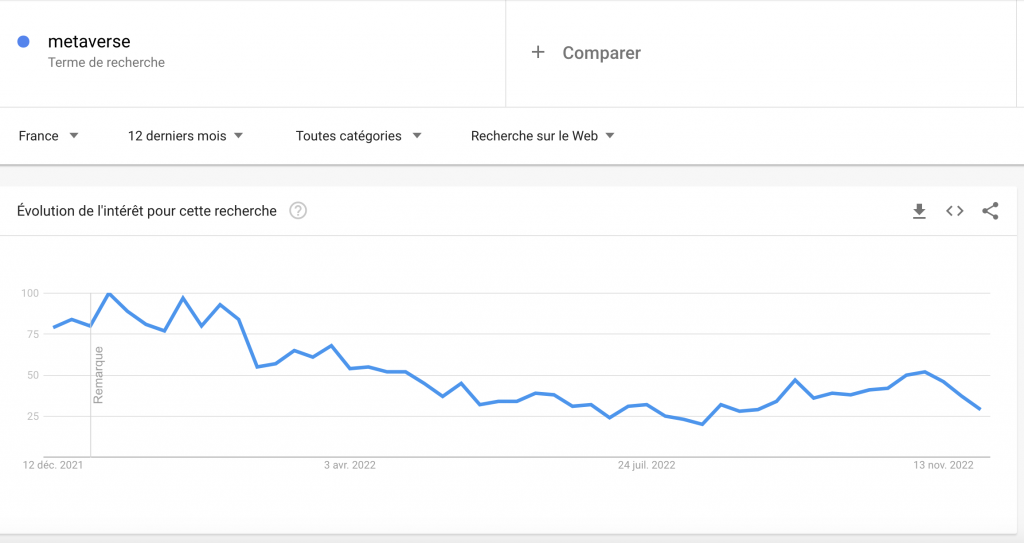Select the 3 avr. 2022 axis label
1024x543 pixels.
point(350,465)
